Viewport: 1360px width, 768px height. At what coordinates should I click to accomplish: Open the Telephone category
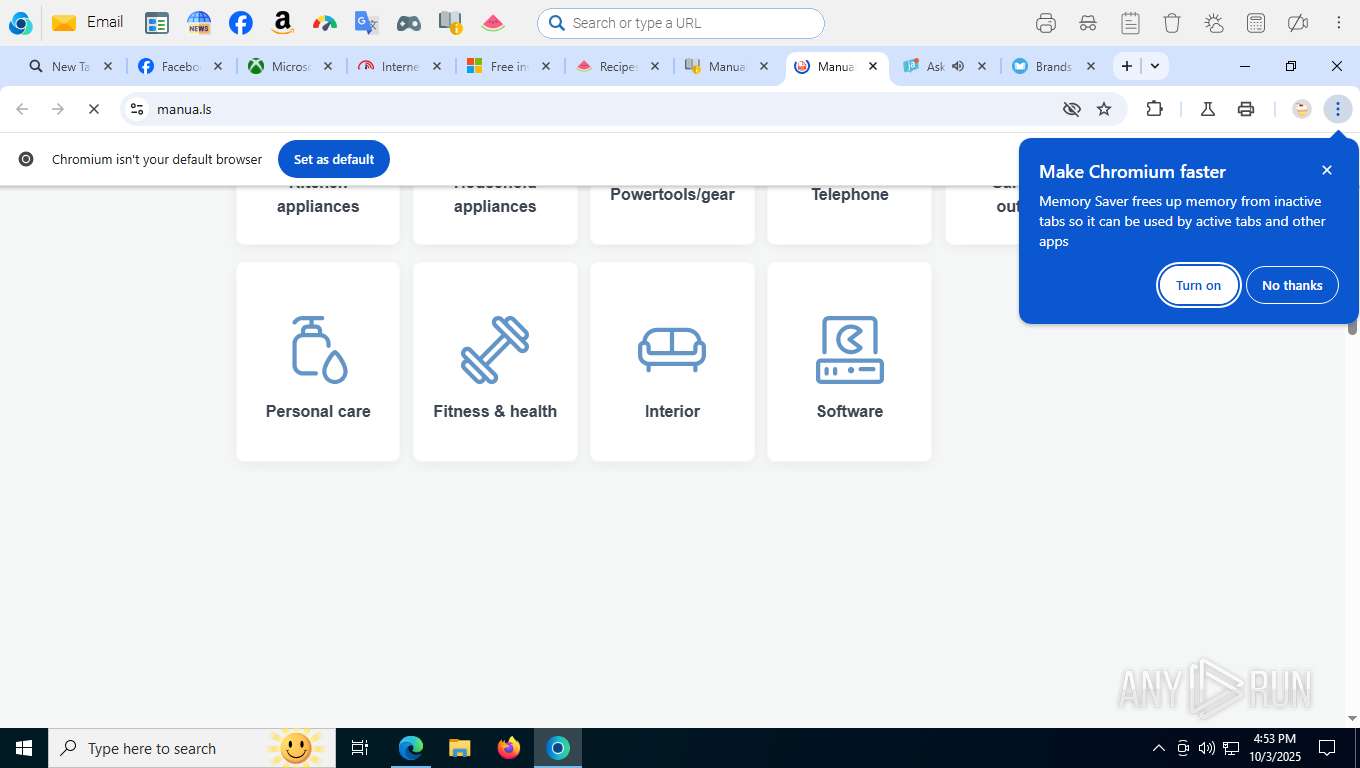(x=849, y=213)
